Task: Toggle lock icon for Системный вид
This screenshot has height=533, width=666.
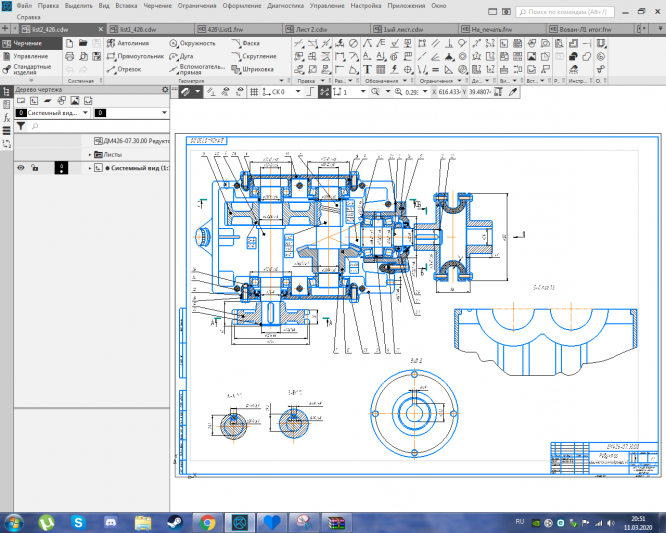Action: pos(35,168)
